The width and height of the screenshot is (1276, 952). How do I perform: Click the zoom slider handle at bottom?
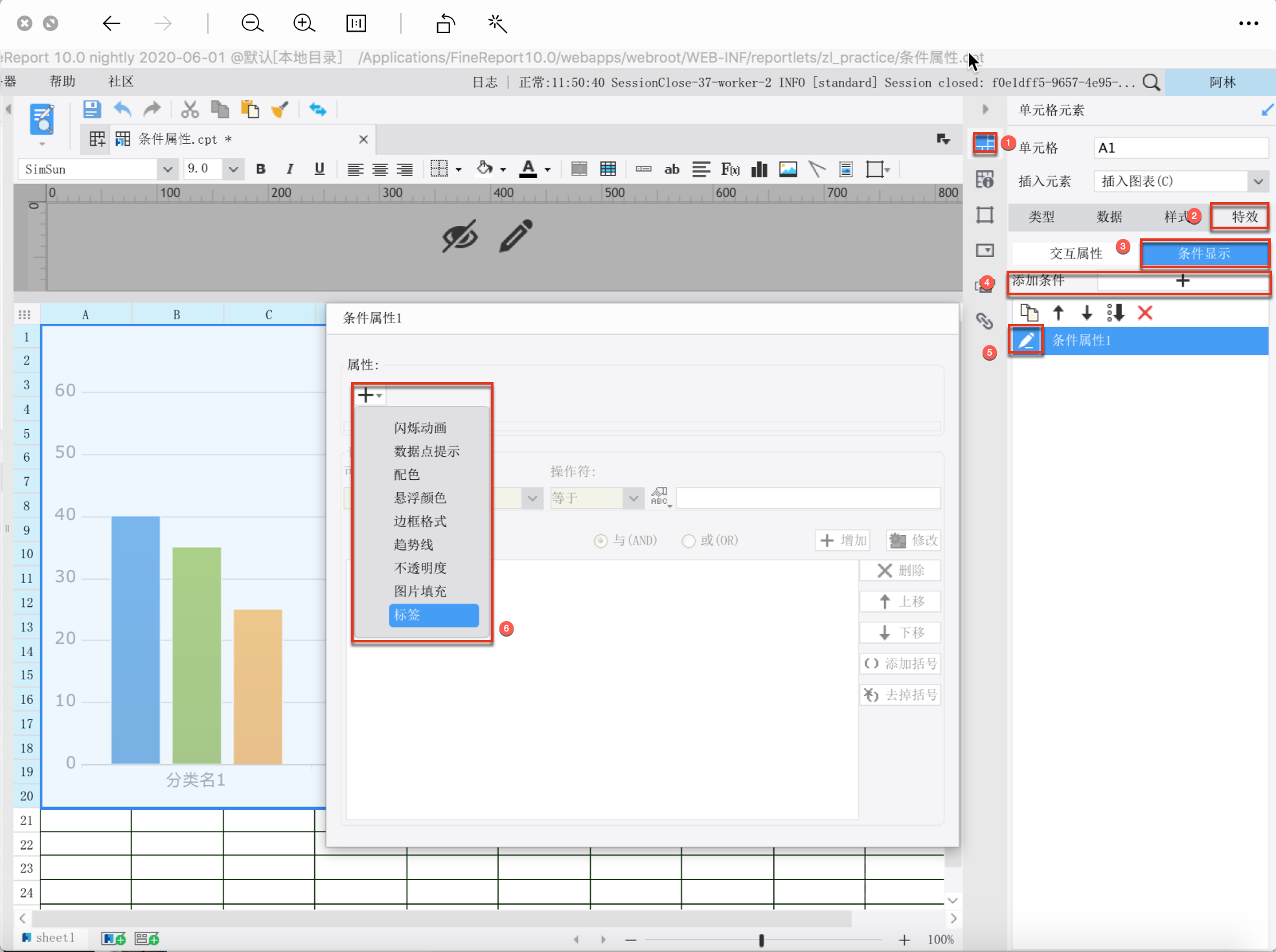761,940
